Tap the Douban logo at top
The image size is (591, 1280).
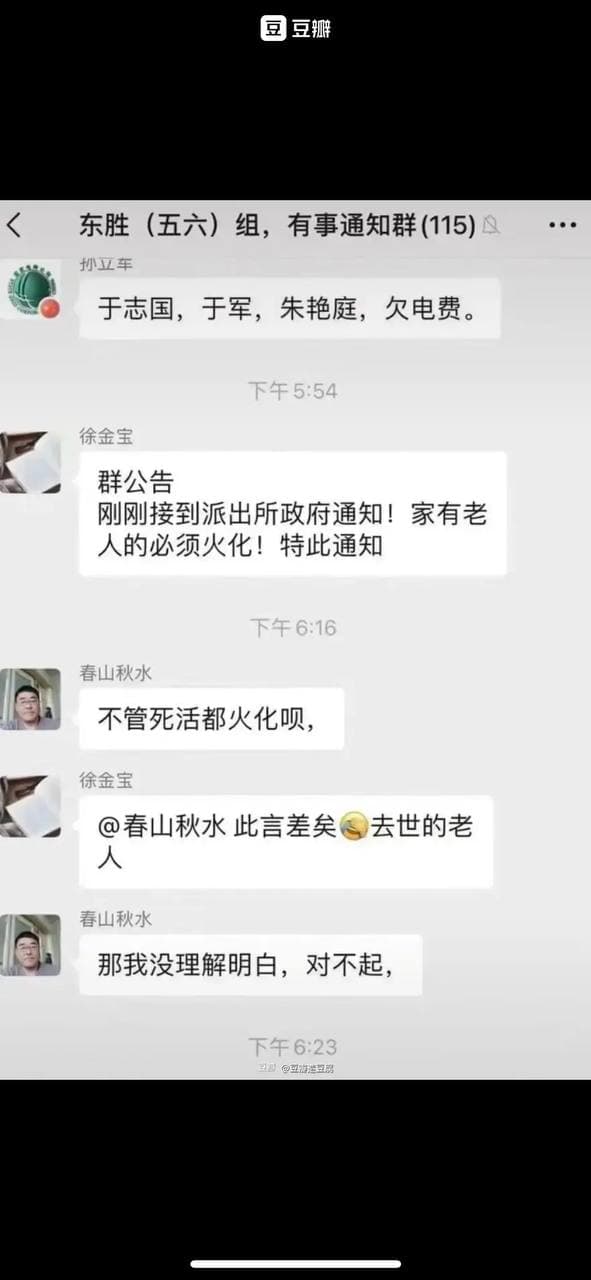[x=296, y=29]
